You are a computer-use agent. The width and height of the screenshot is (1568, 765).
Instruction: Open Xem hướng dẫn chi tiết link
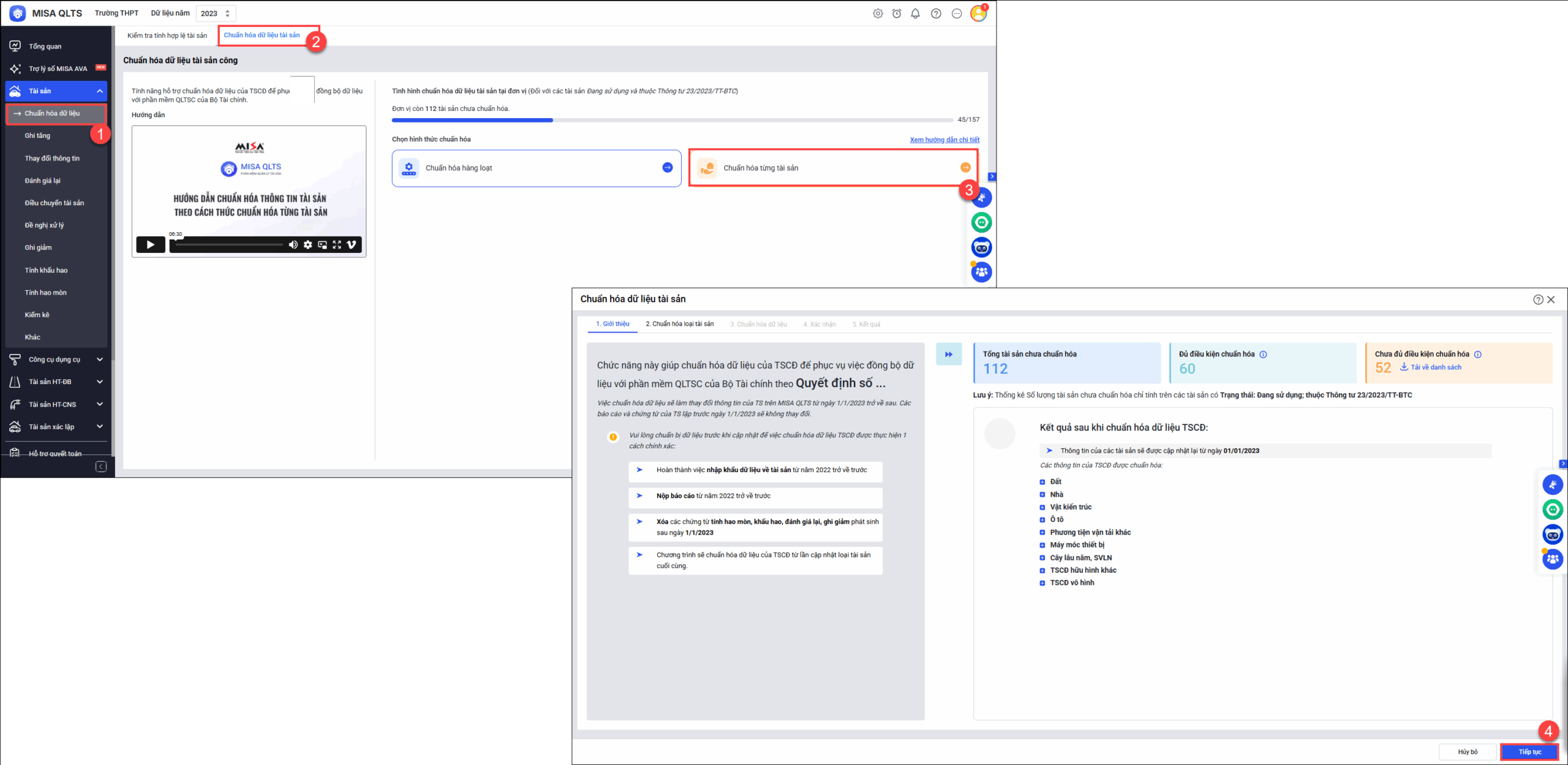click(944, 140)
